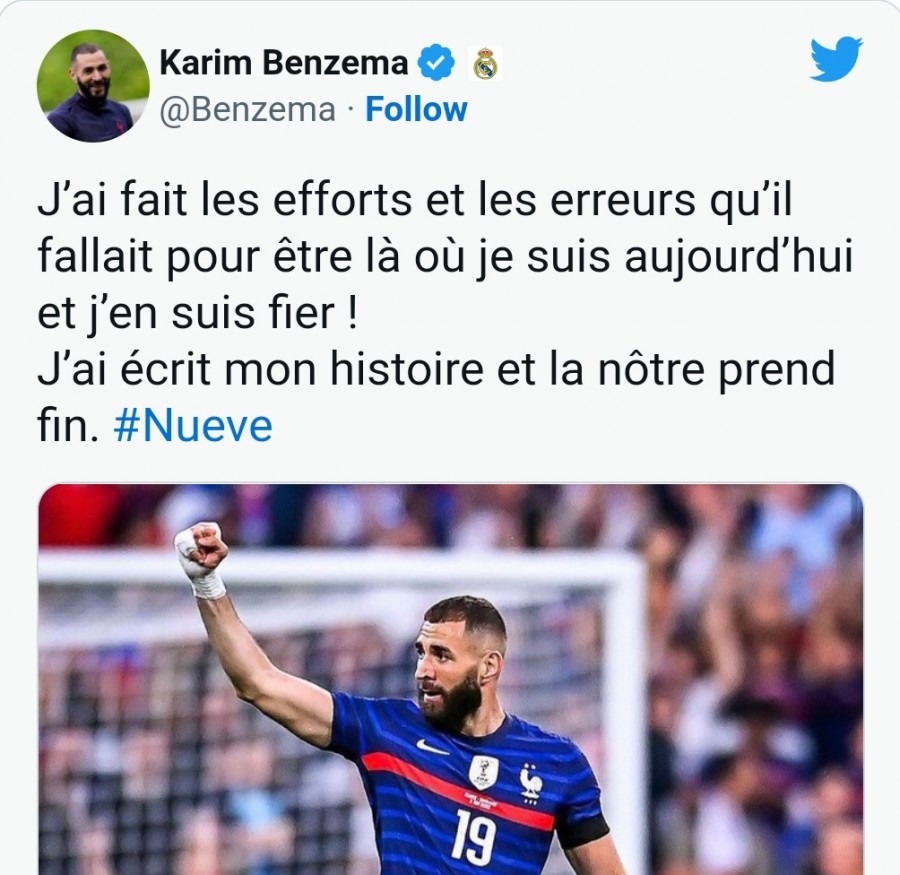Open the #Nueve hashtag

click(193, 426)
